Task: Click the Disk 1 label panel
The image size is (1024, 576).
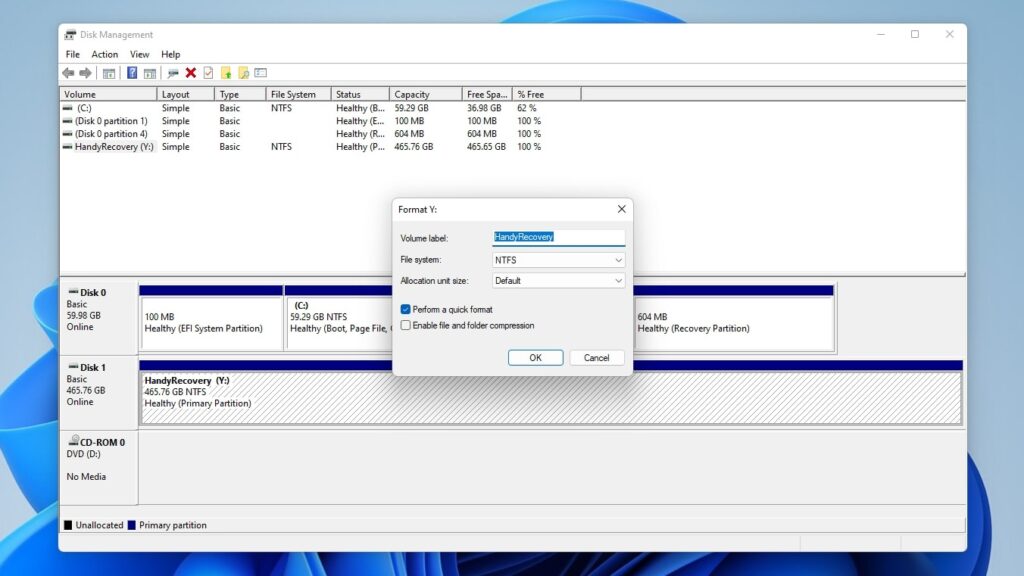Action: pyautogui.click(x=99, y=392)
